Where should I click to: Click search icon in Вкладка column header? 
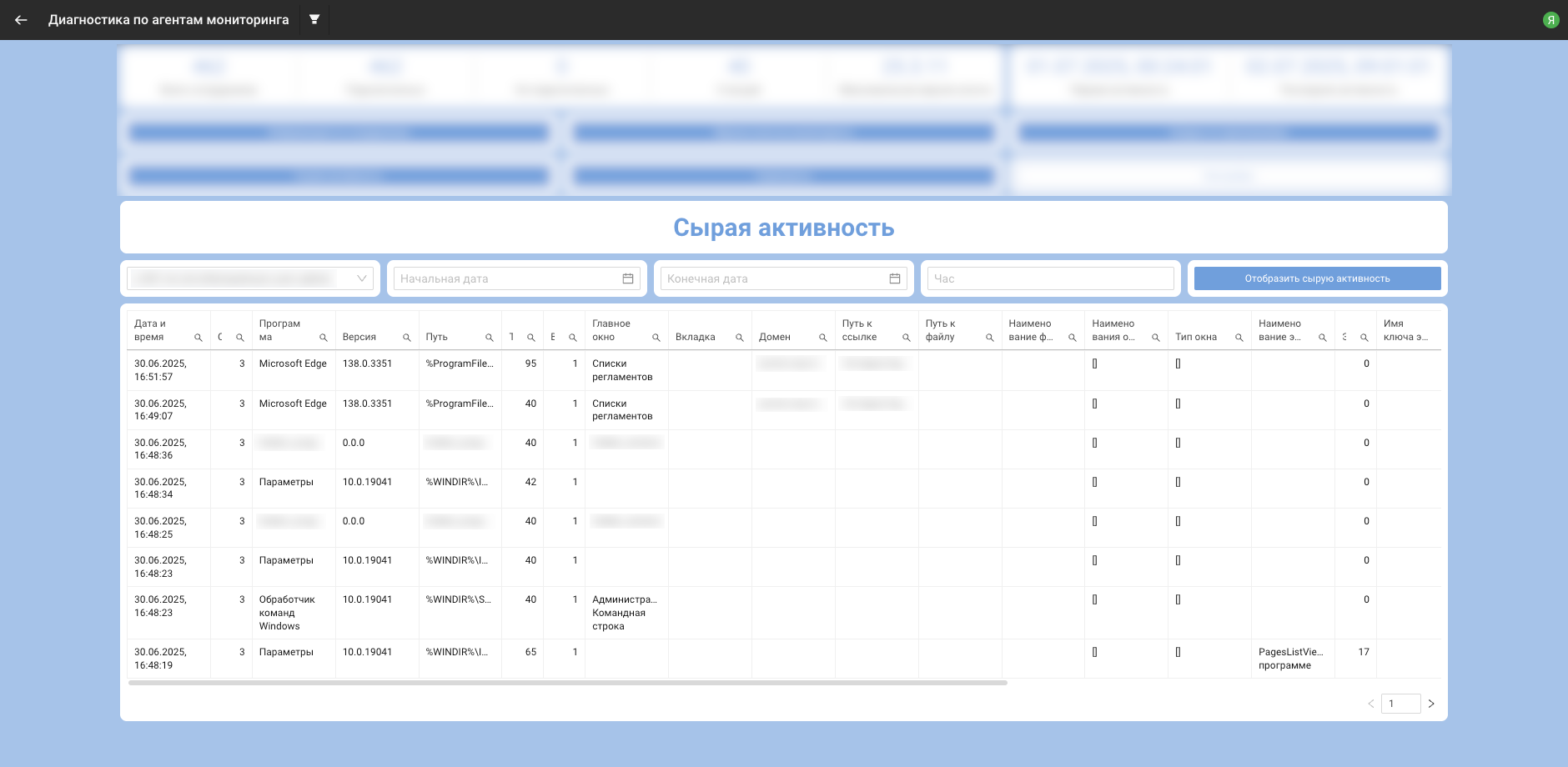[x=740, y=338]
